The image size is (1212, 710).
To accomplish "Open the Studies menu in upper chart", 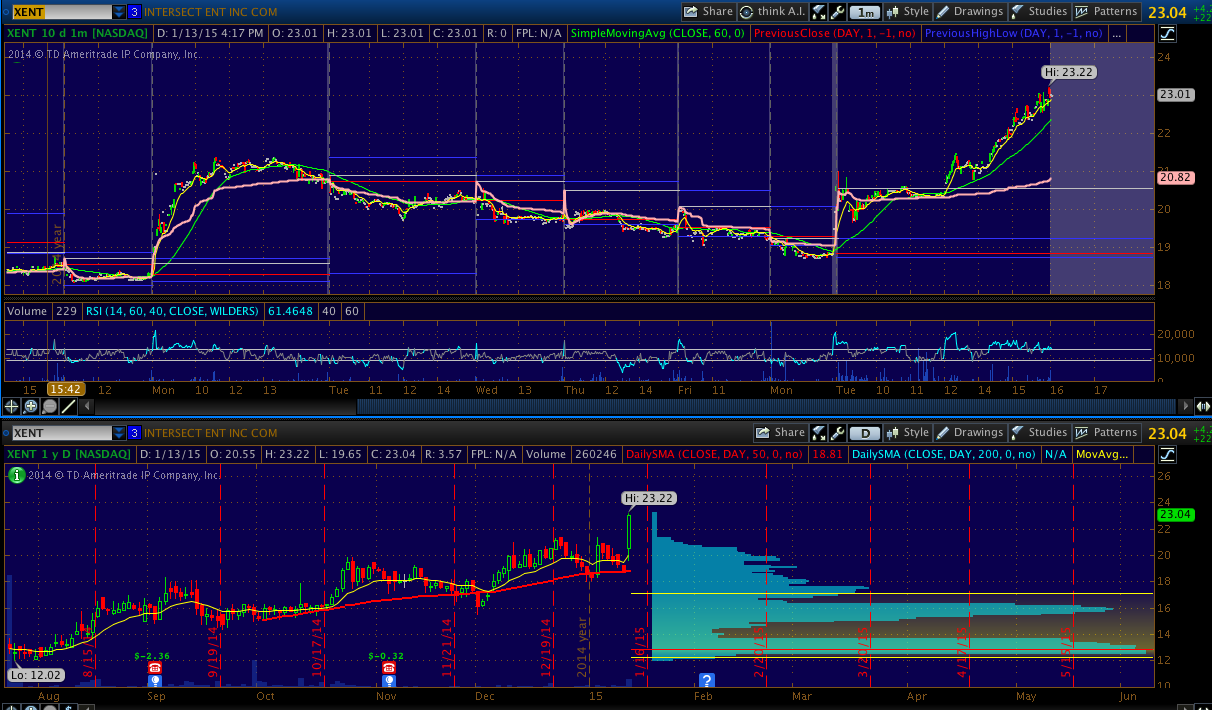I will pos(1039,12).
